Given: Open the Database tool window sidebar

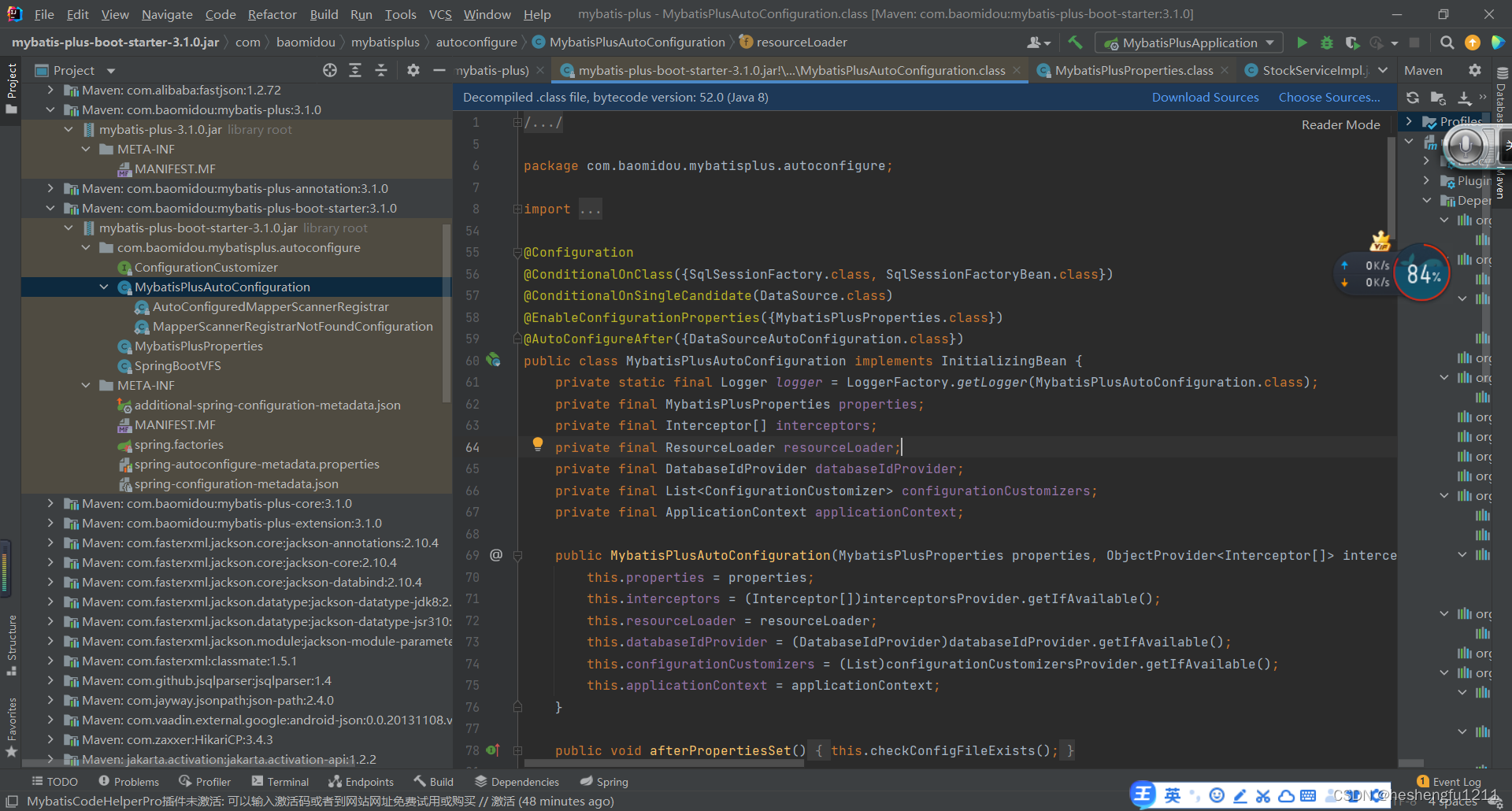Looking at the screenshot, I should [x=1502, y=96].
